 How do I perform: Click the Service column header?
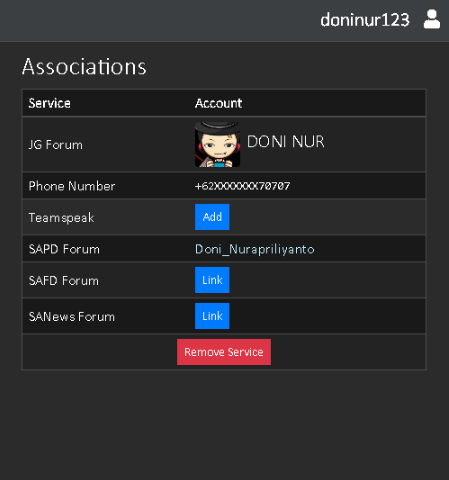[49, 103]
